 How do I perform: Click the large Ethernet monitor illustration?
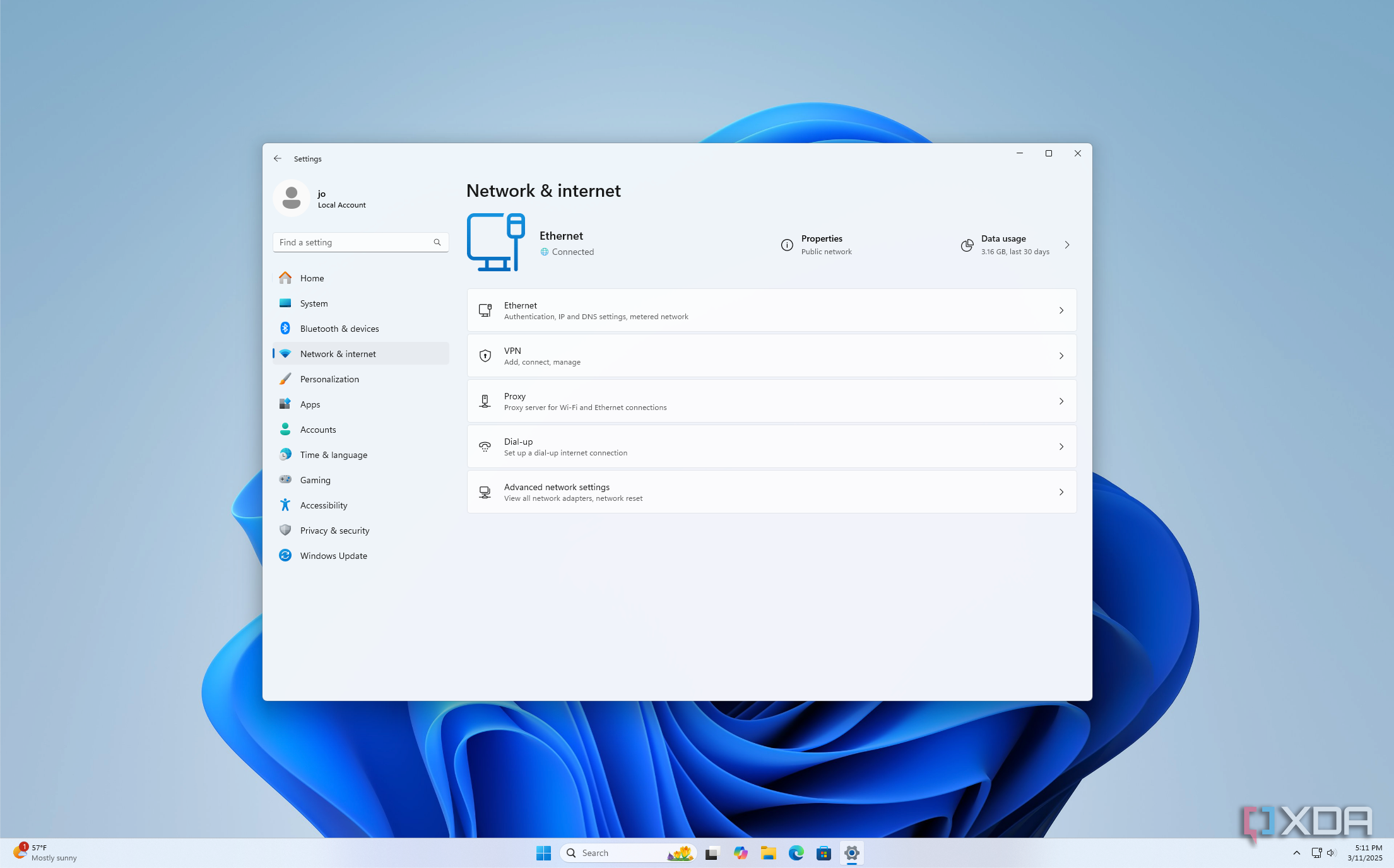(496, 242)
